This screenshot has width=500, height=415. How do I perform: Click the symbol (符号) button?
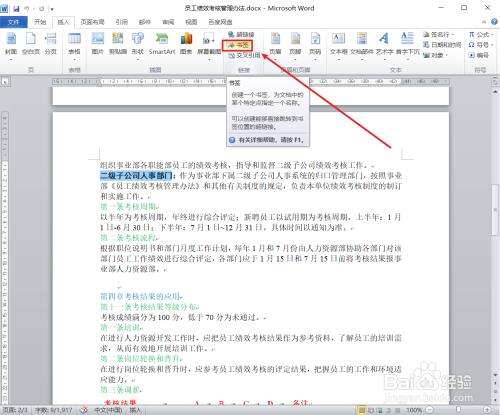pyautogui.click(x=480, y=45)
